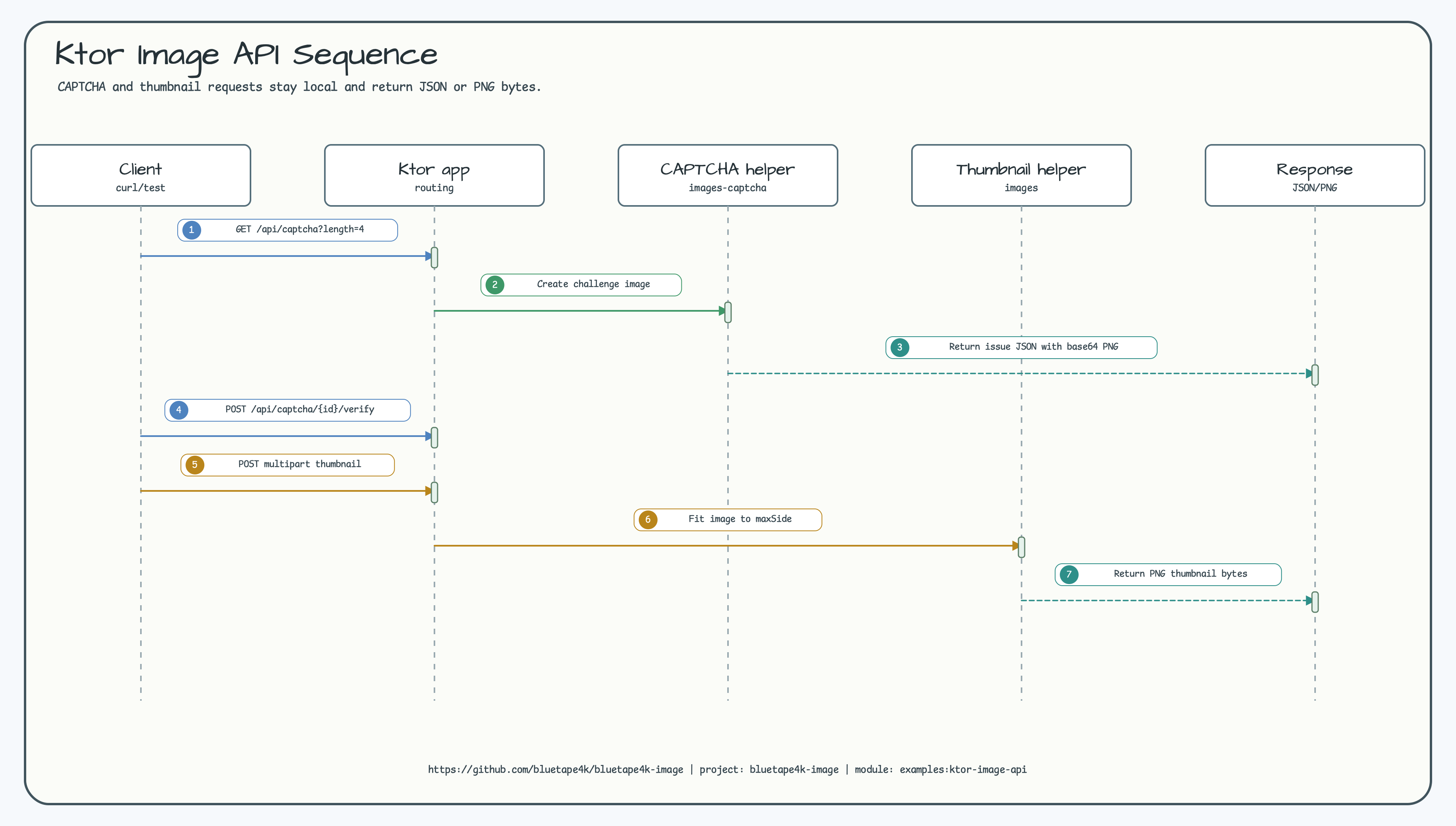Click step 2 green numbered circle
Screen dimensions: 1456x826
coord(495,285)
